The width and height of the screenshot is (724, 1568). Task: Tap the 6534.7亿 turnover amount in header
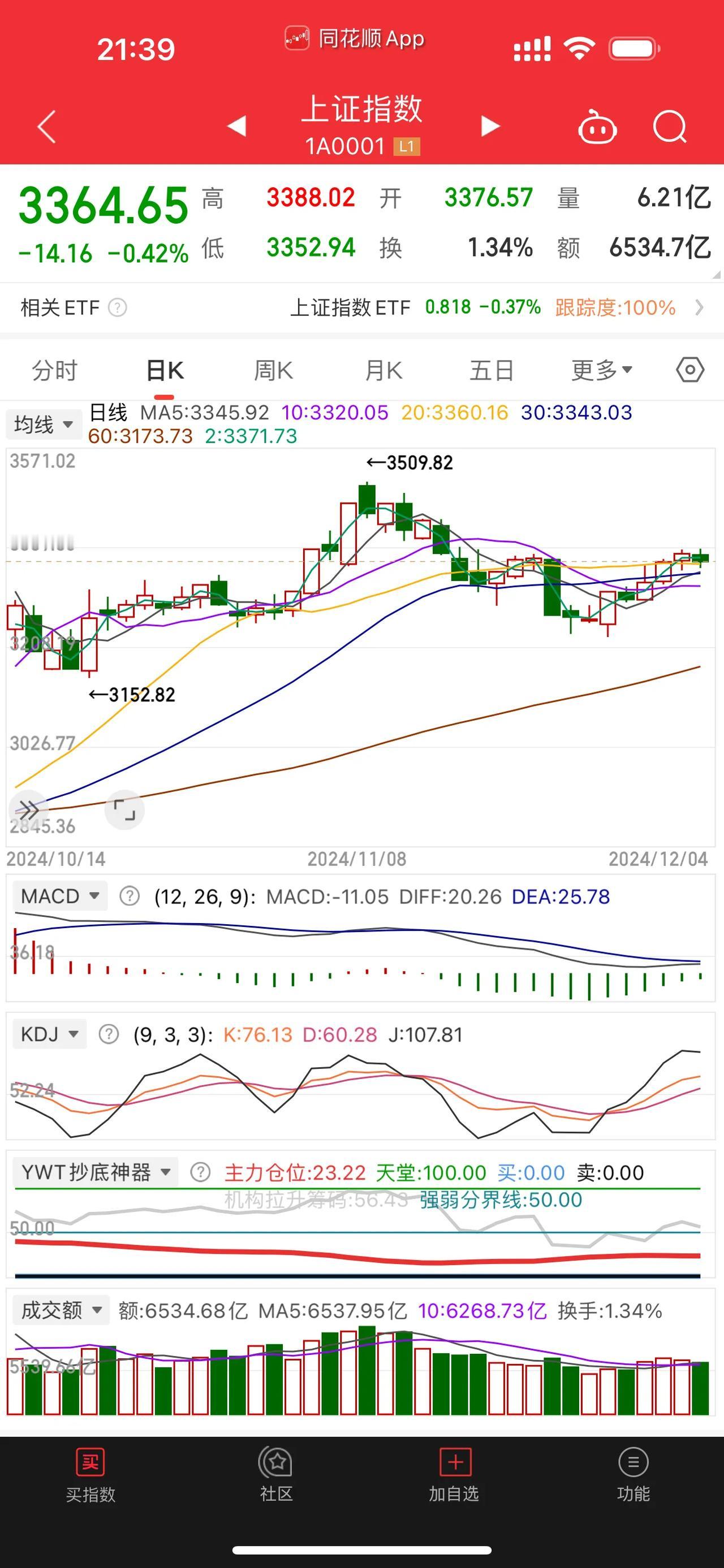[x=660, y=248]
